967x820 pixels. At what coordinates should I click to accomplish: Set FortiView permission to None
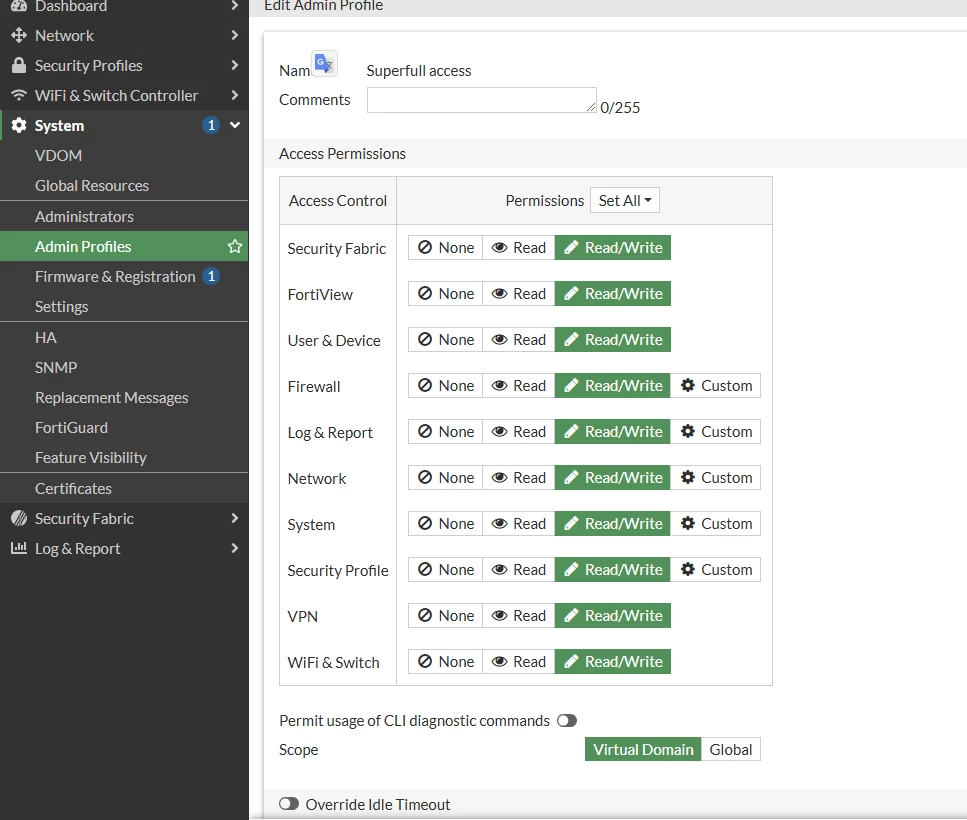click(445, 293)
